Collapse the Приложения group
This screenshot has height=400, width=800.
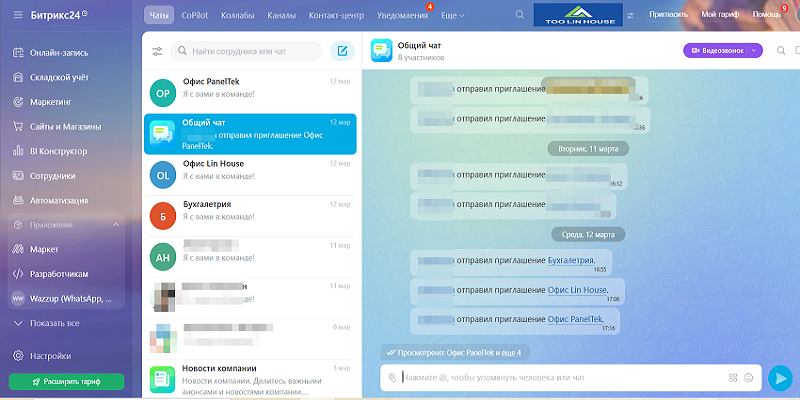point(116,225)
